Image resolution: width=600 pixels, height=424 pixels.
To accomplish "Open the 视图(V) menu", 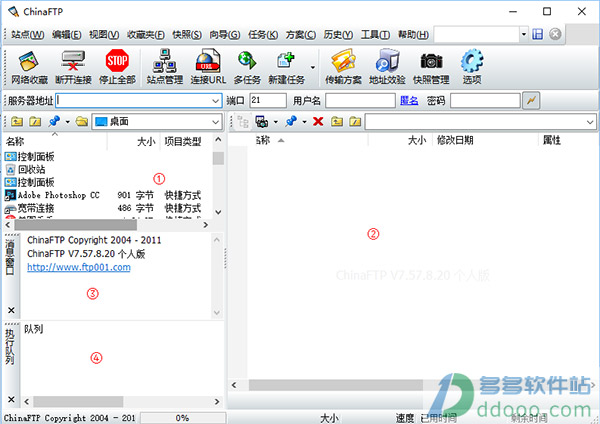I will (x=104, y=34).
